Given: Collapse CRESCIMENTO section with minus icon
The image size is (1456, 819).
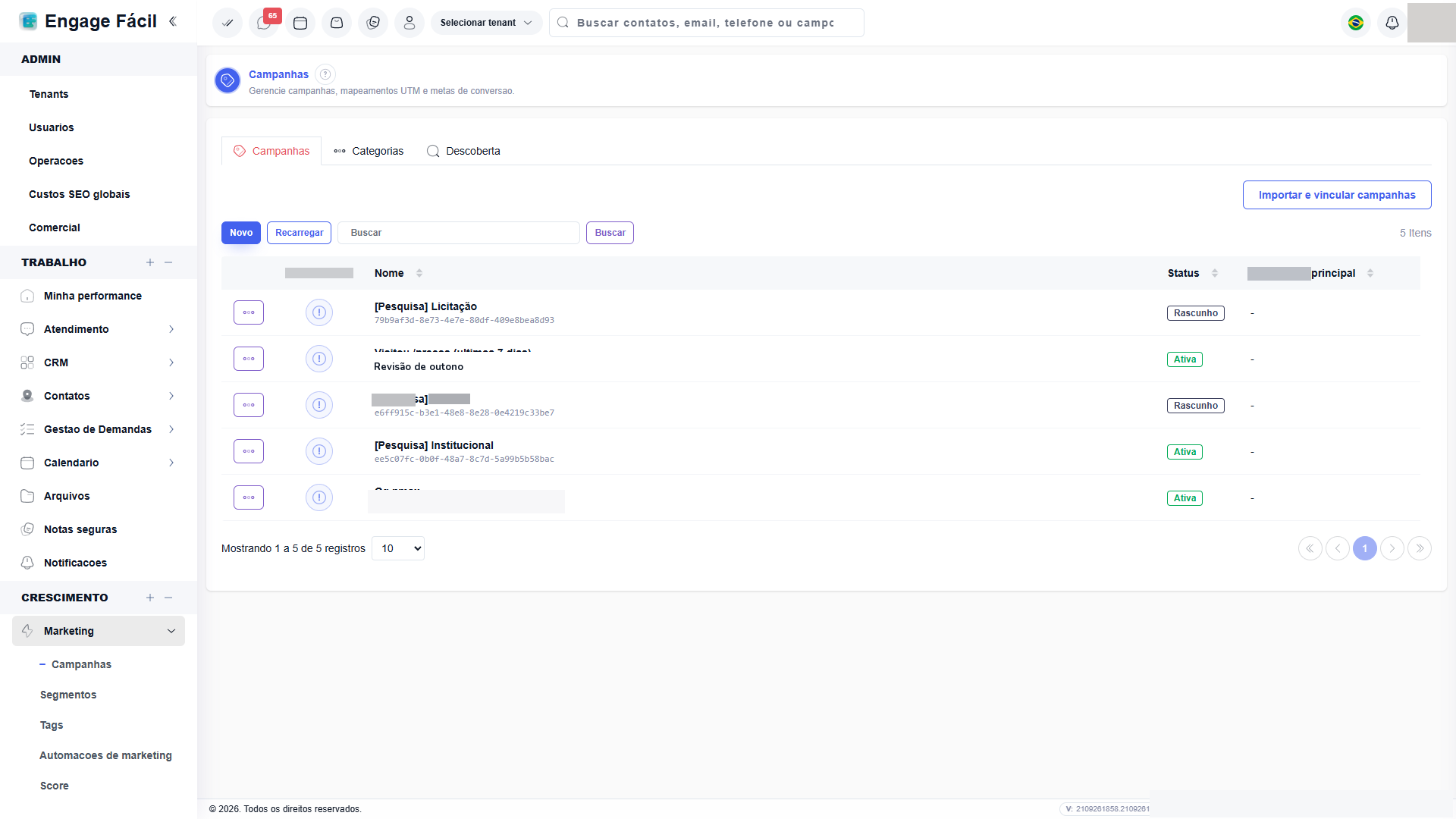Looking at the screenshot, I should [168, 598].
